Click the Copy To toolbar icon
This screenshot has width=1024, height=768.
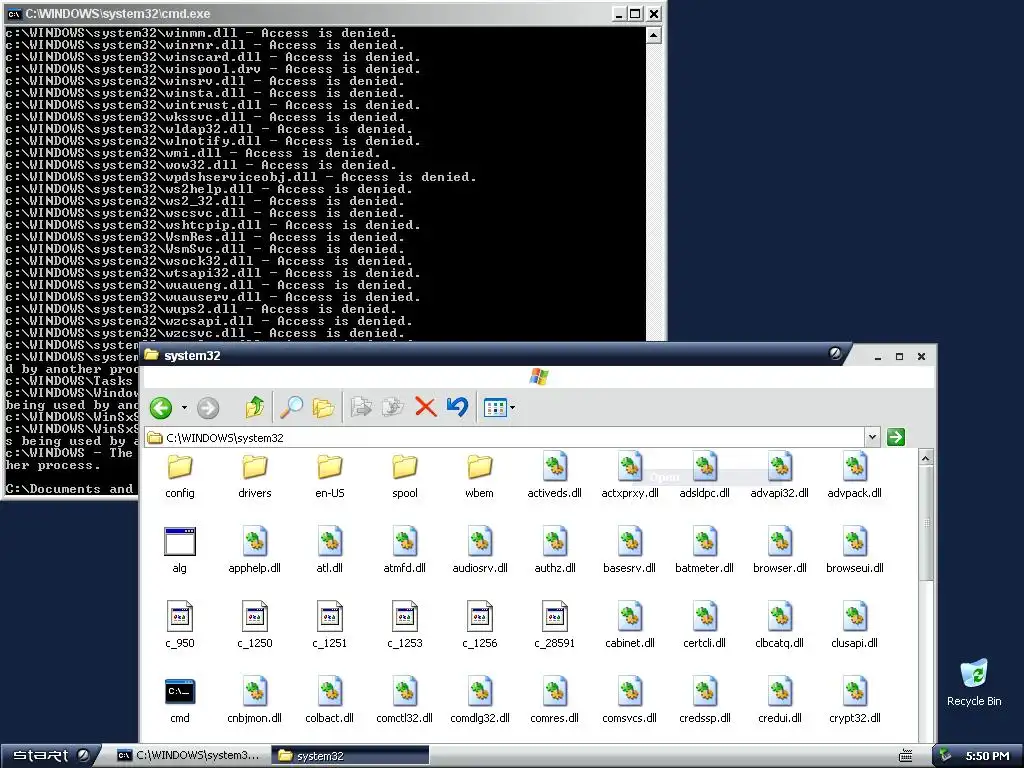point(392,408)
